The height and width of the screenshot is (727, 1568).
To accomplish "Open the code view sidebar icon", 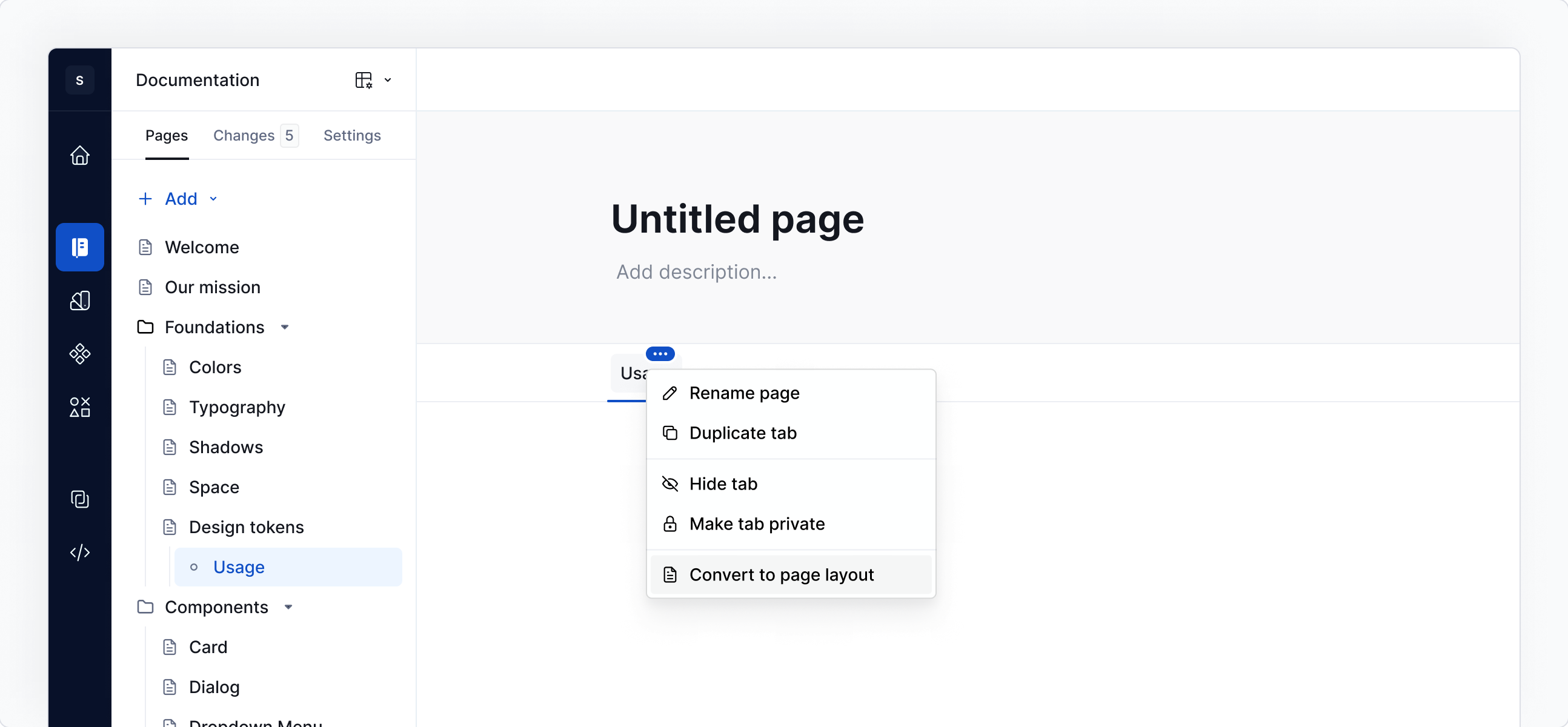I will 80,553.
